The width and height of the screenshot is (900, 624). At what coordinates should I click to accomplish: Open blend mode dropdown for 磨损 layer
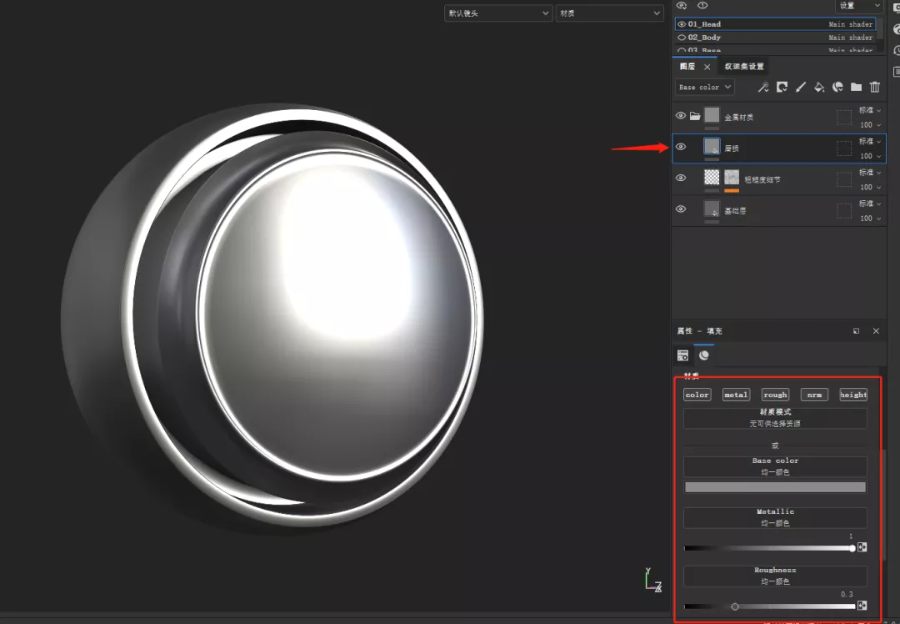(870, 141)
